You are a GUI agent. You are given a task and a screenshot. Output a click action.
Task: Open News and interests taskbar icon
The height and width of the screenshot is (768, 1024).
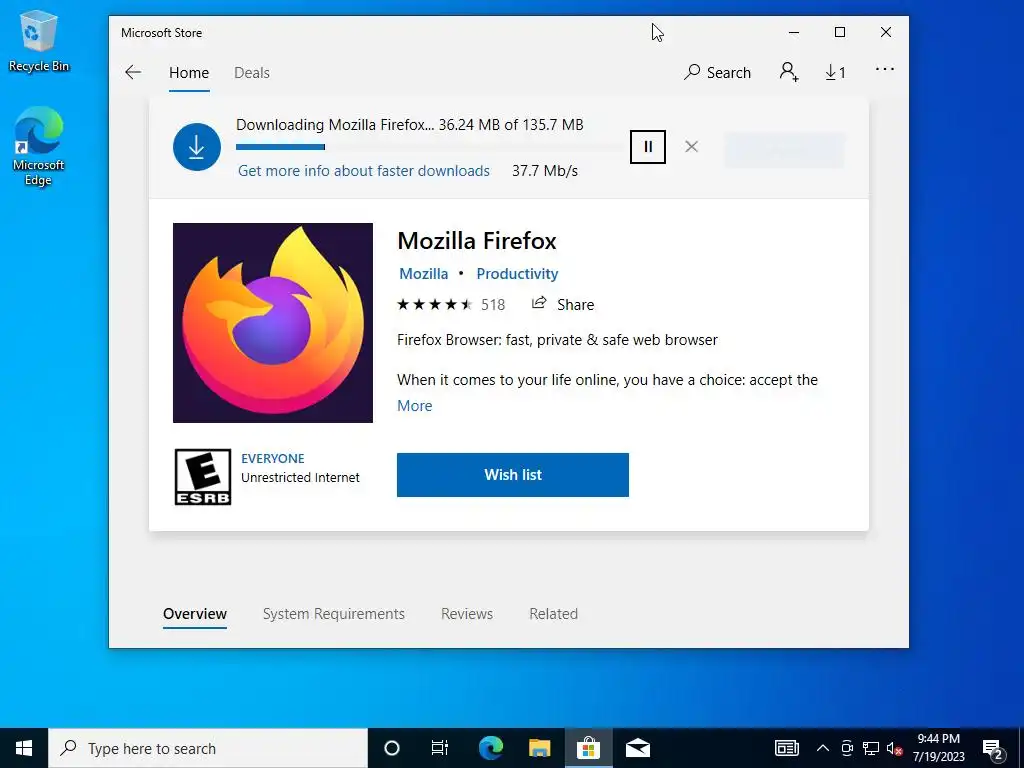[x=786, y=748]
